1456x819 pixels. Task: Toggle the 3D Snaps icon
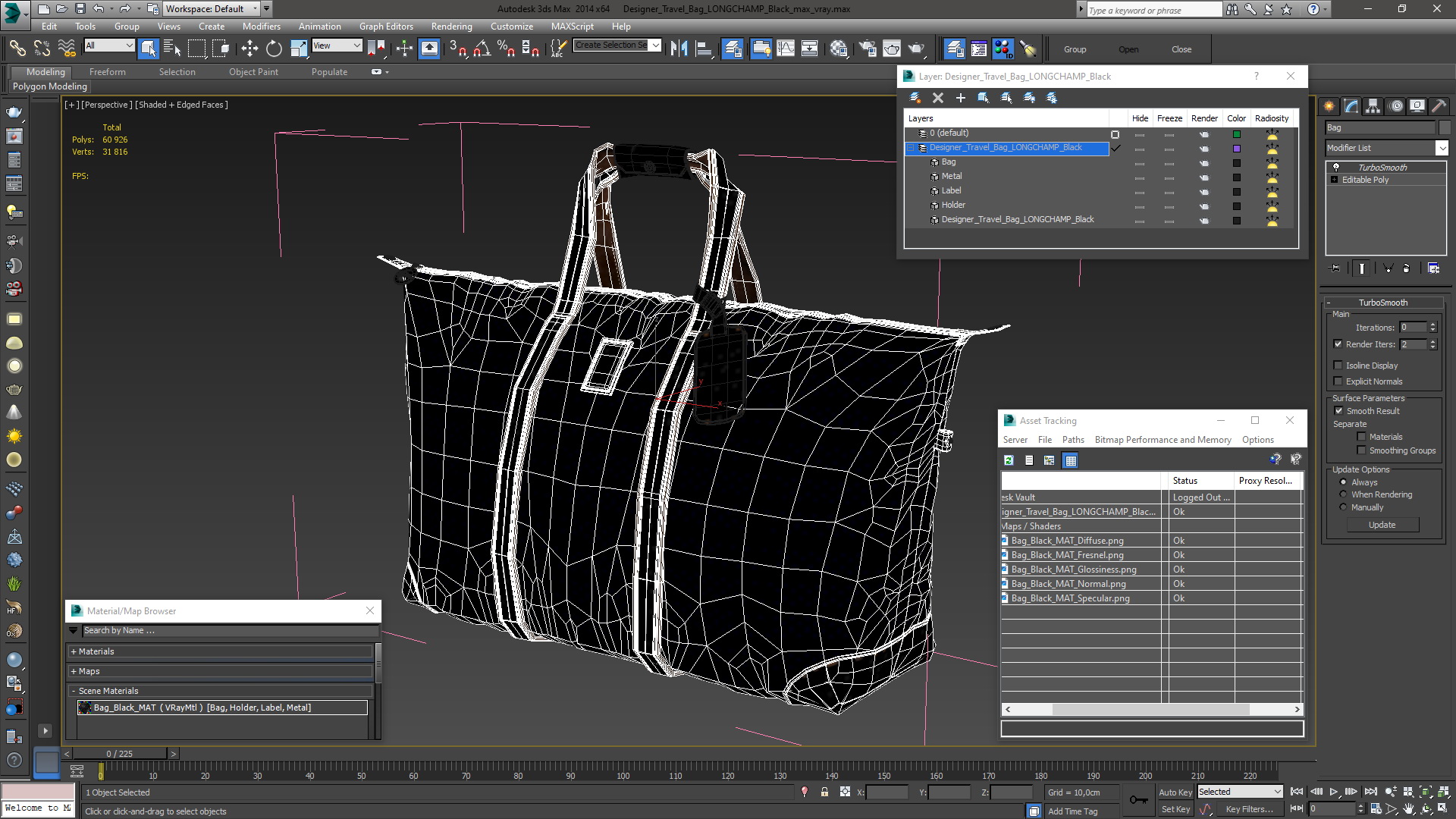(x=457, y=49)
